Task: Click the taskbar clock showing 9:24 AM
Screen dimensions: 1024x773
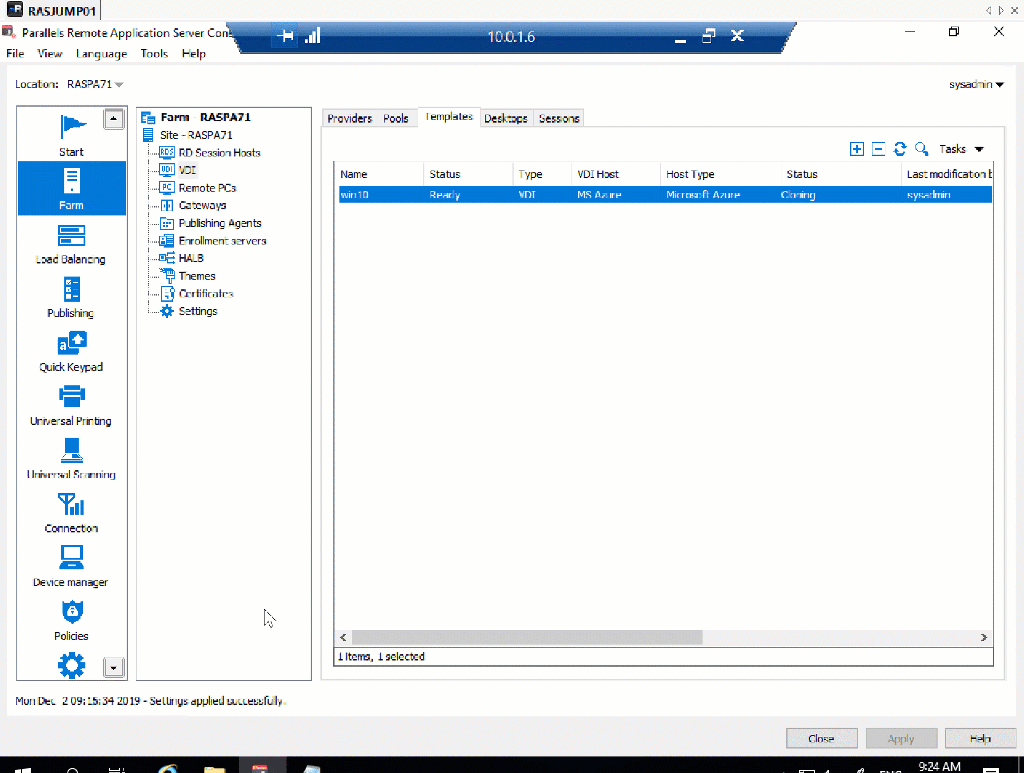Action: (939, 766)
